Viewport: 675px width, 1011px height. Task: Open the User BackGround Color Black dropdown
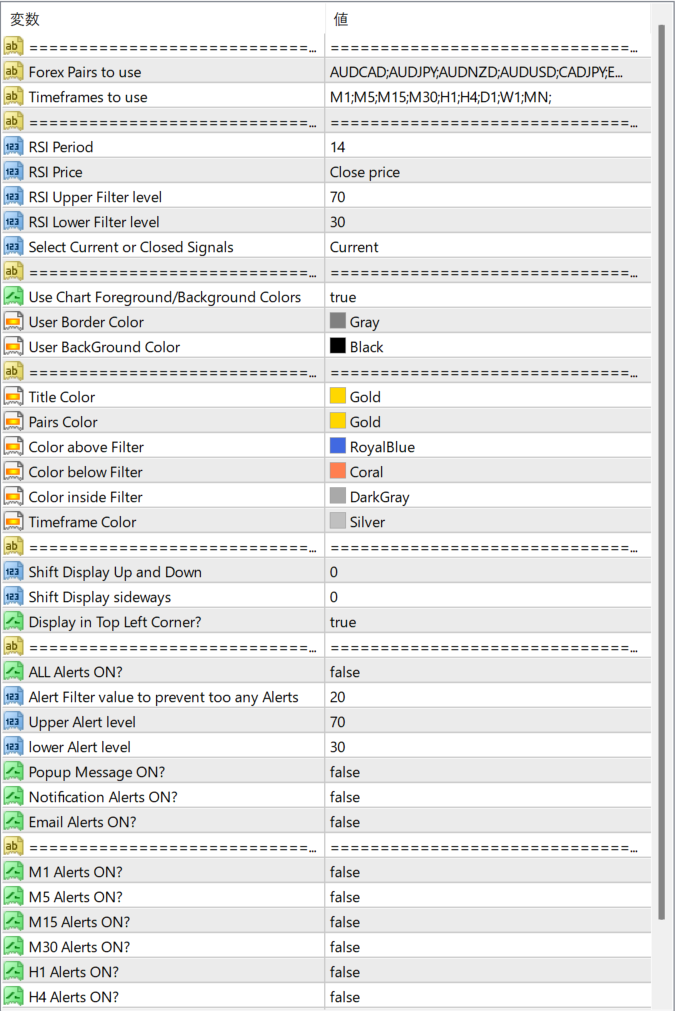tap(488, 347)
